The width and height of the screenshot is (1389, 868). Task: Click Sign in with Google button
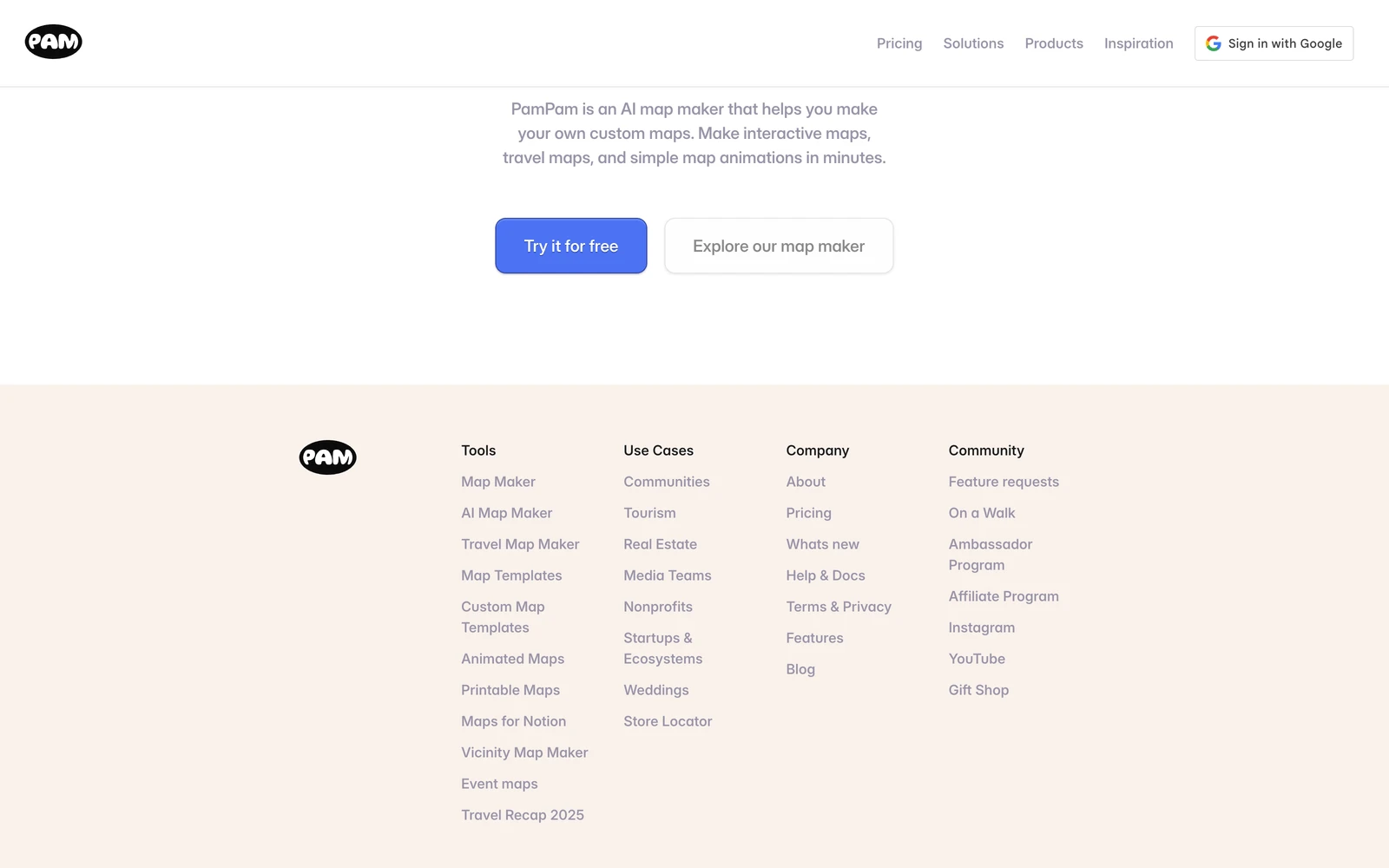pos(1274,43)
